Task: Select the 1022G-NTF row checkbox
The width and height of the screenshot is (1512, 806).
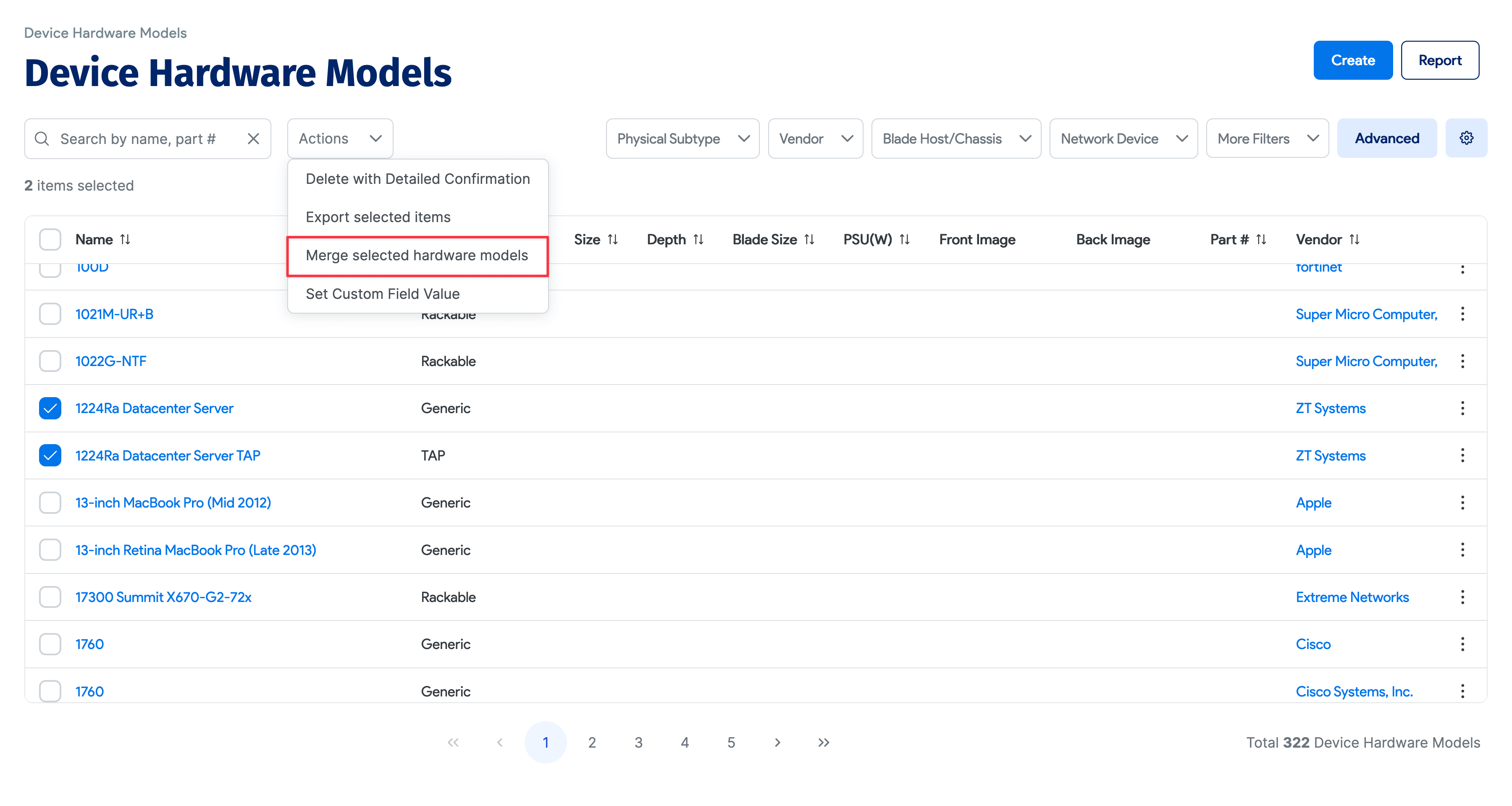Action: click(50, 361)
